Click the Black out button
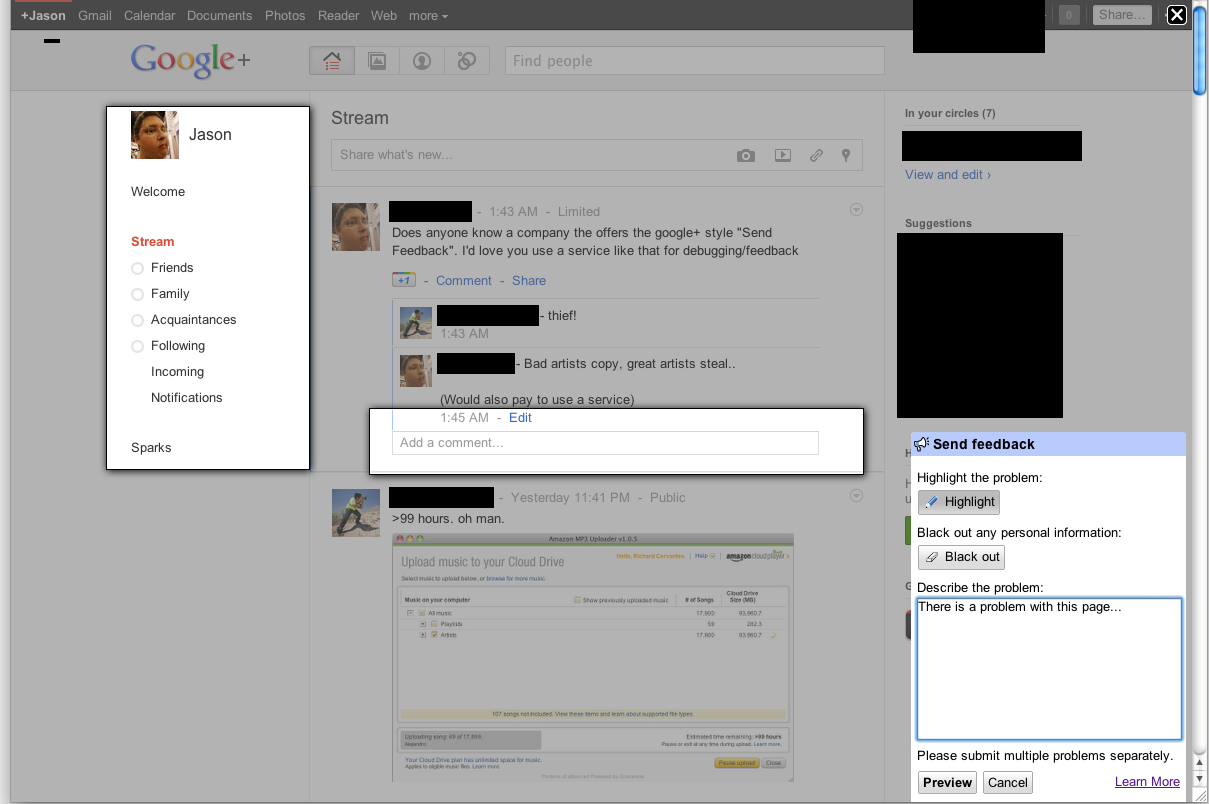This screenshot has width=1209, height=804. coord(961,557)
